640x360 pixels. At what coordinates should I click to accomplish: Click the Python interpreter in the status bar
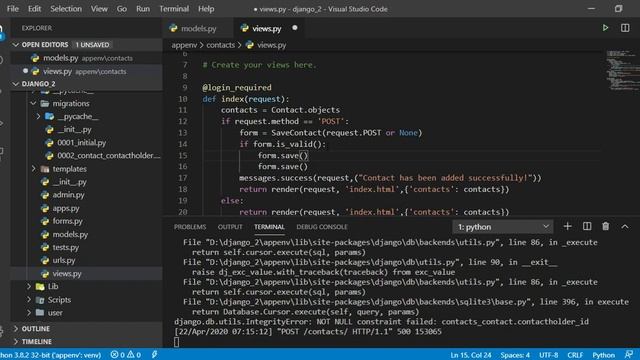tap(51, 355)
